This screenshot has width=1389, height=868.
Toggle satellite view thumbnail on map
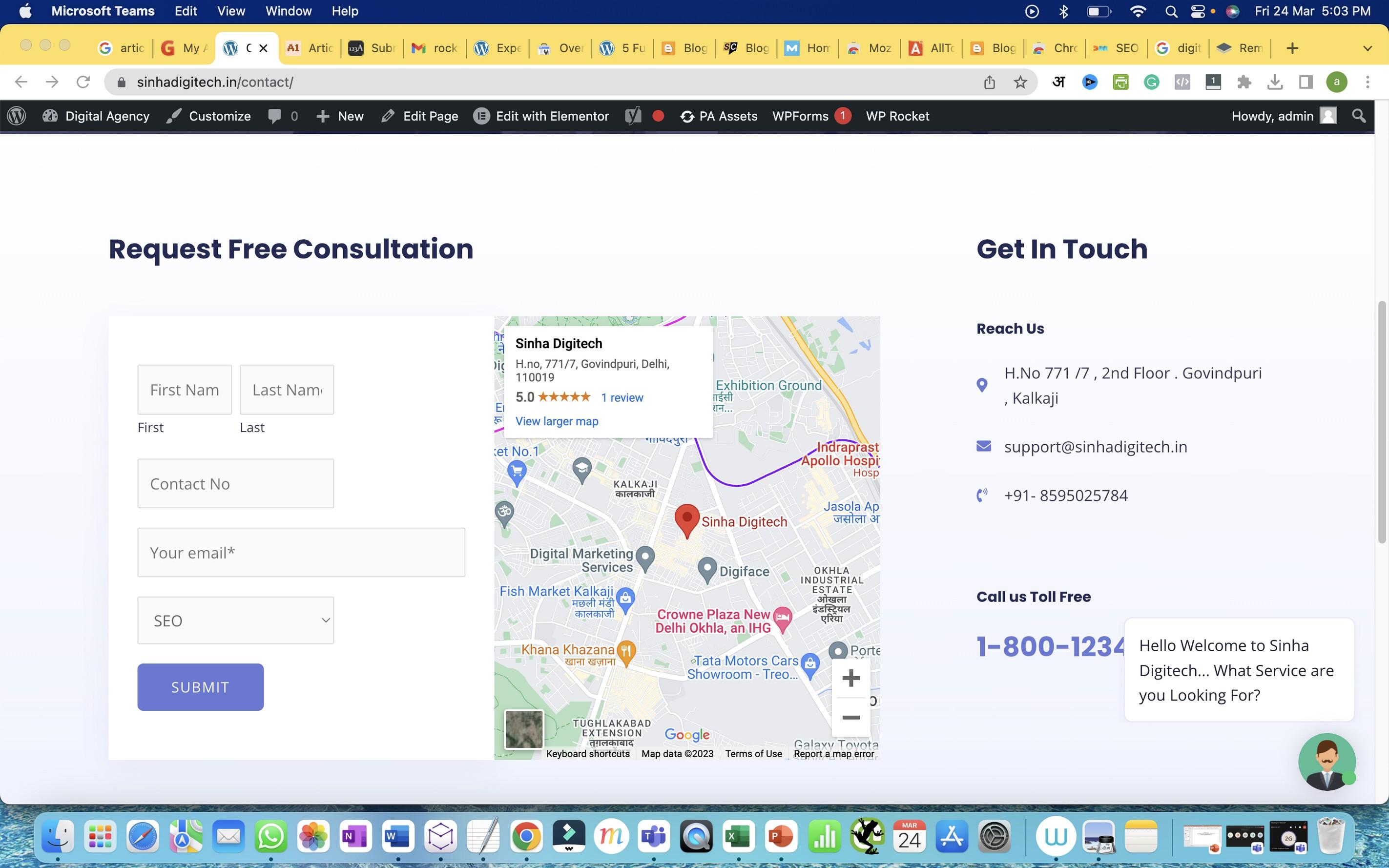coord(523,729)
